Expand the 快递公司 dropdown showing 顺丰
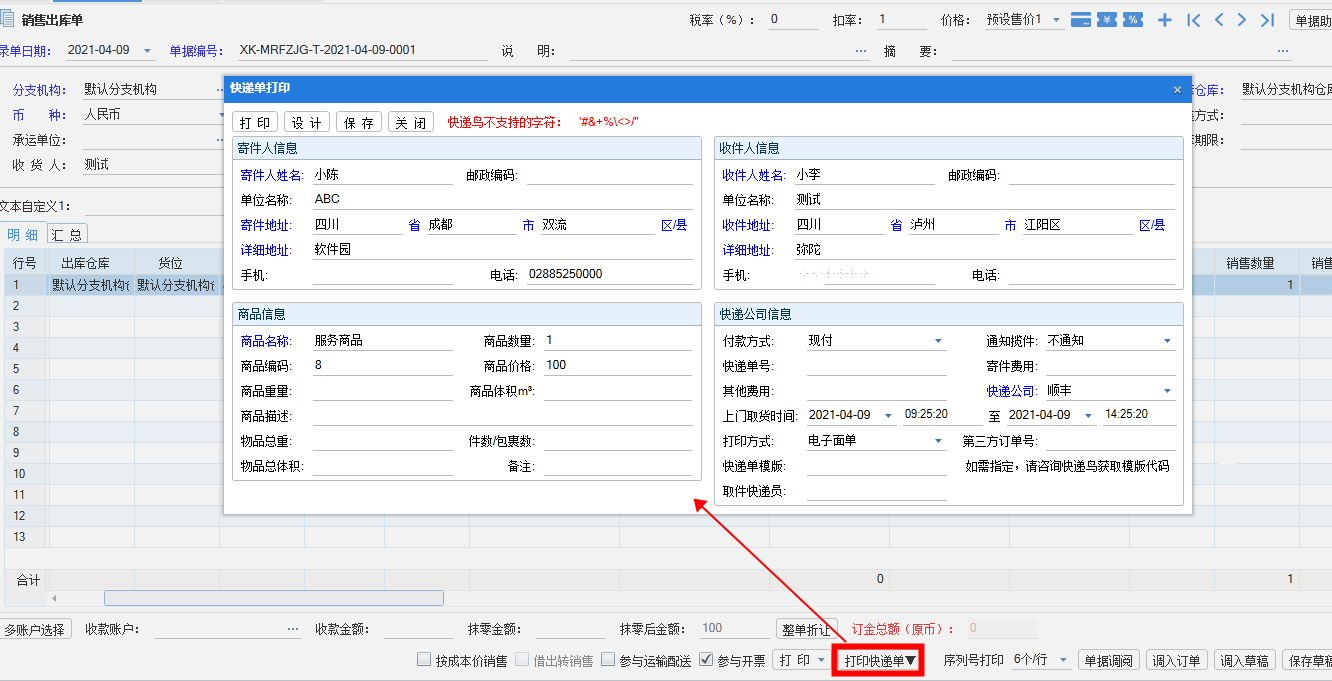This screenshot has width=1332, height=681. click(1167, 391)
